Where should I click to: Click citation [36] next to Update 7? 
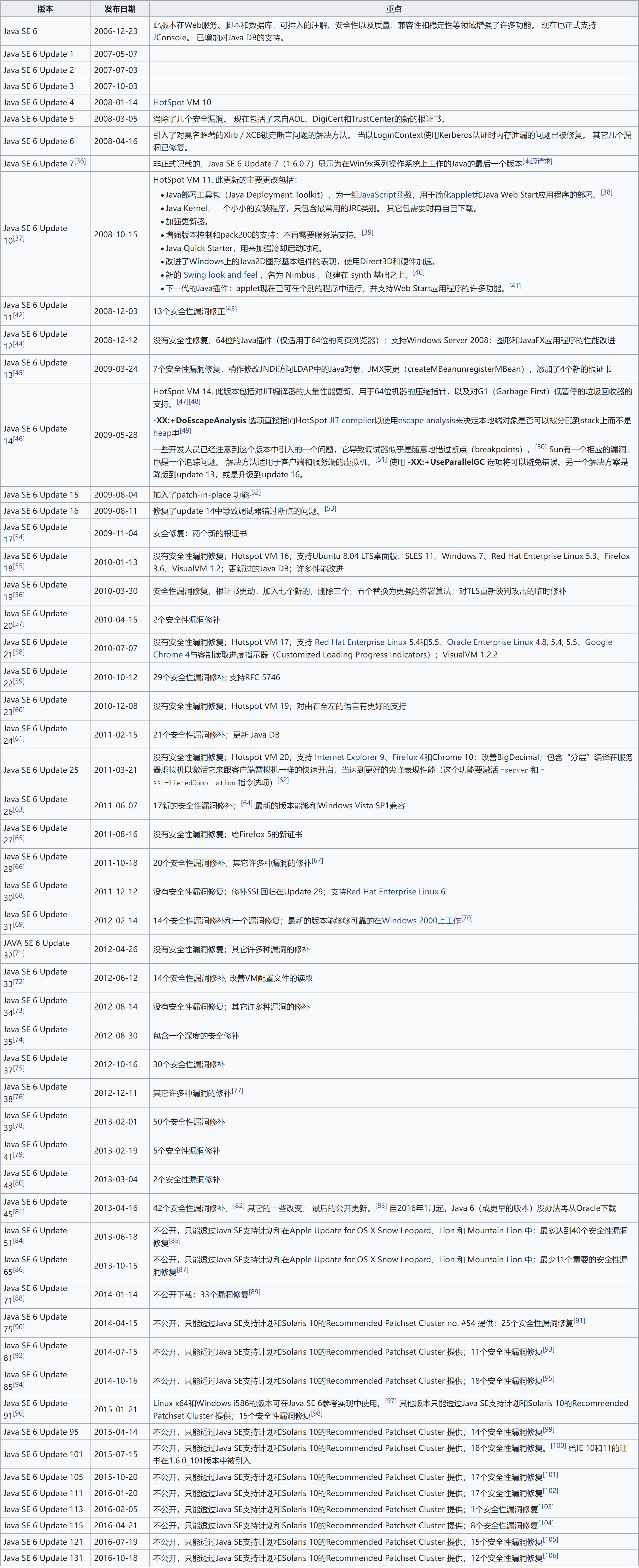click(80, 161)
